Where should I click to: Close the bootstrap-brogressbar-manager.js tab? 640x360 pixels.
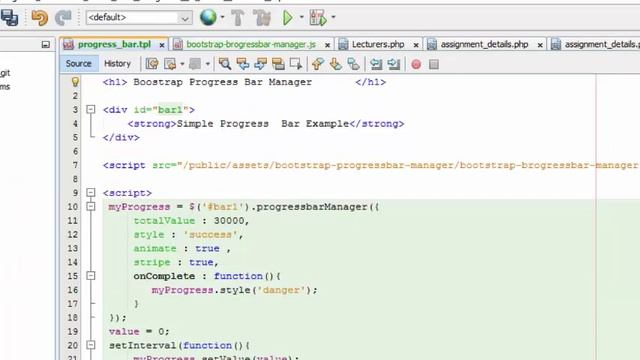tap(327, 45)
